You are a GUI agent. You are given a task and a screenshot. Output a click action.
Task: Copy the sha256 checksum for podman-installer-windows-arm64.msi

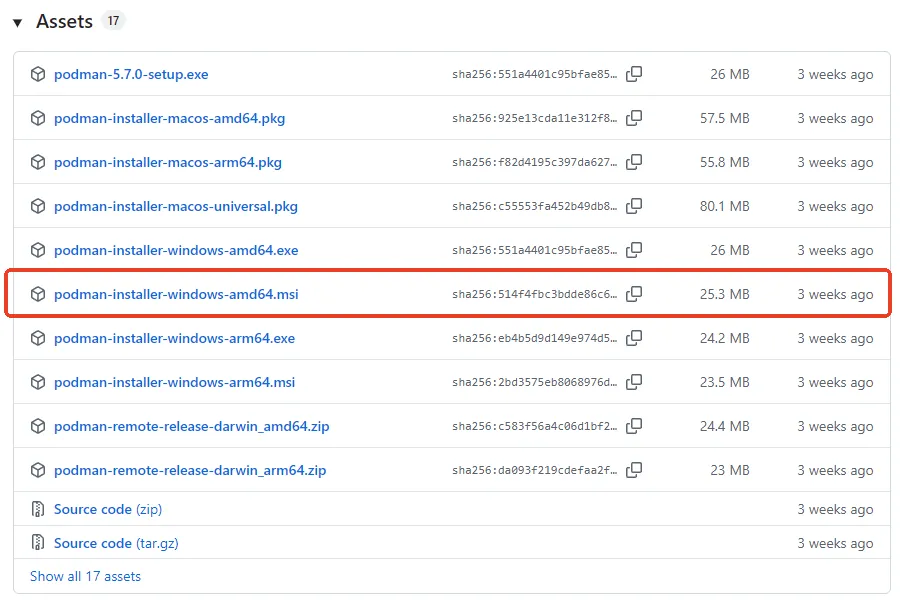click(x=634, y=382)
